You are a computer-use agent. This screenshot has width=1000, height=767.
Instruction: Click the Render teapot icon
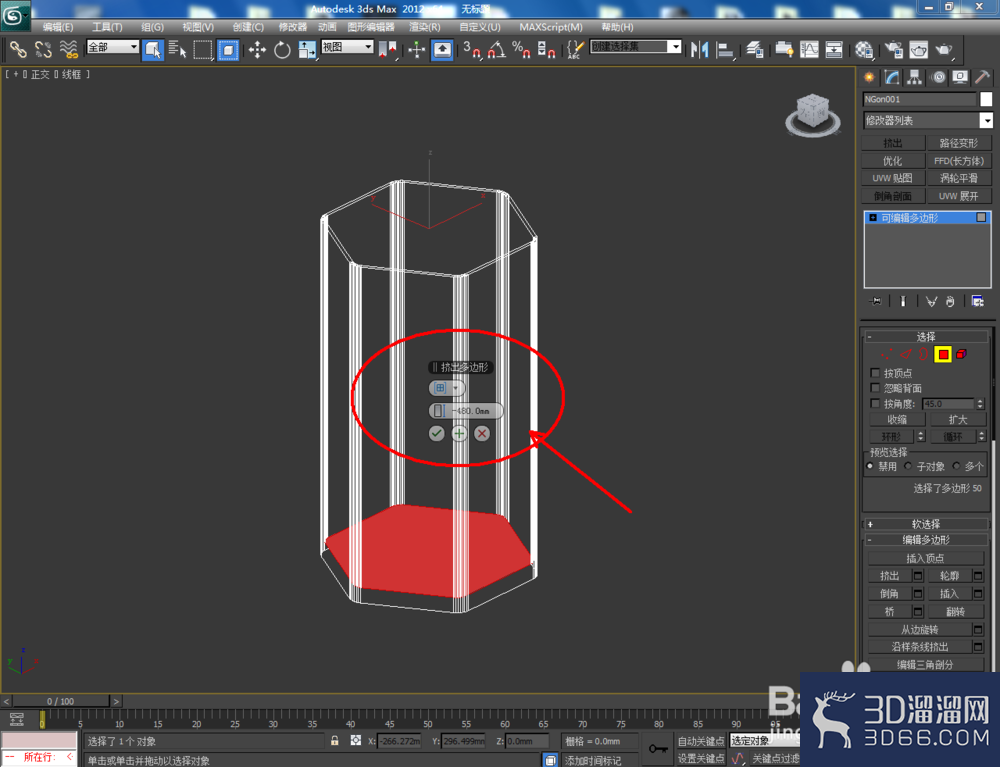click(944, 49)
